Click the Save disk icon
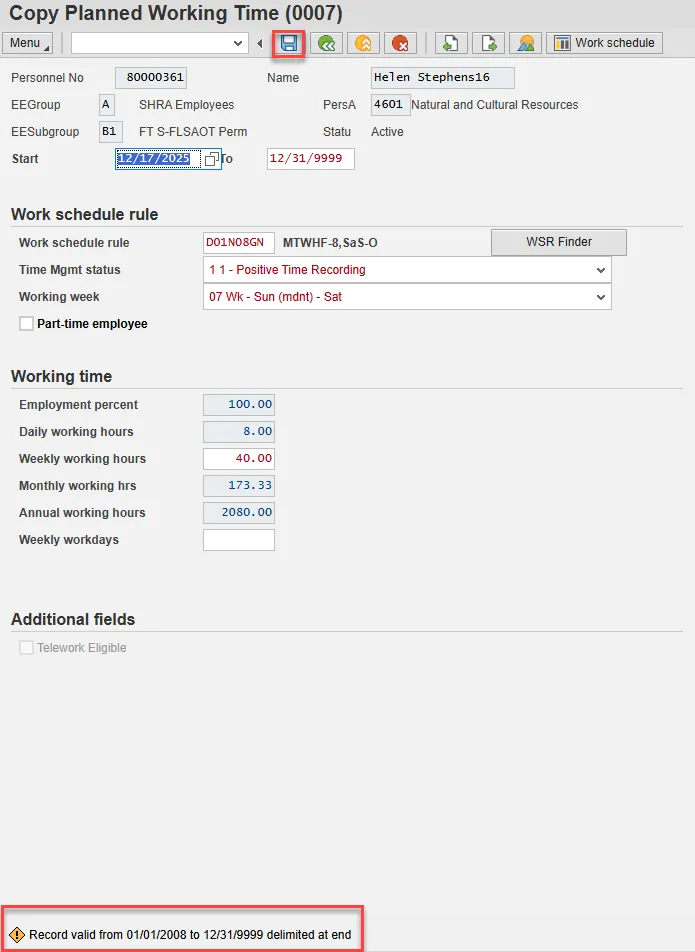695x952 pixels. tap(288, 43)
